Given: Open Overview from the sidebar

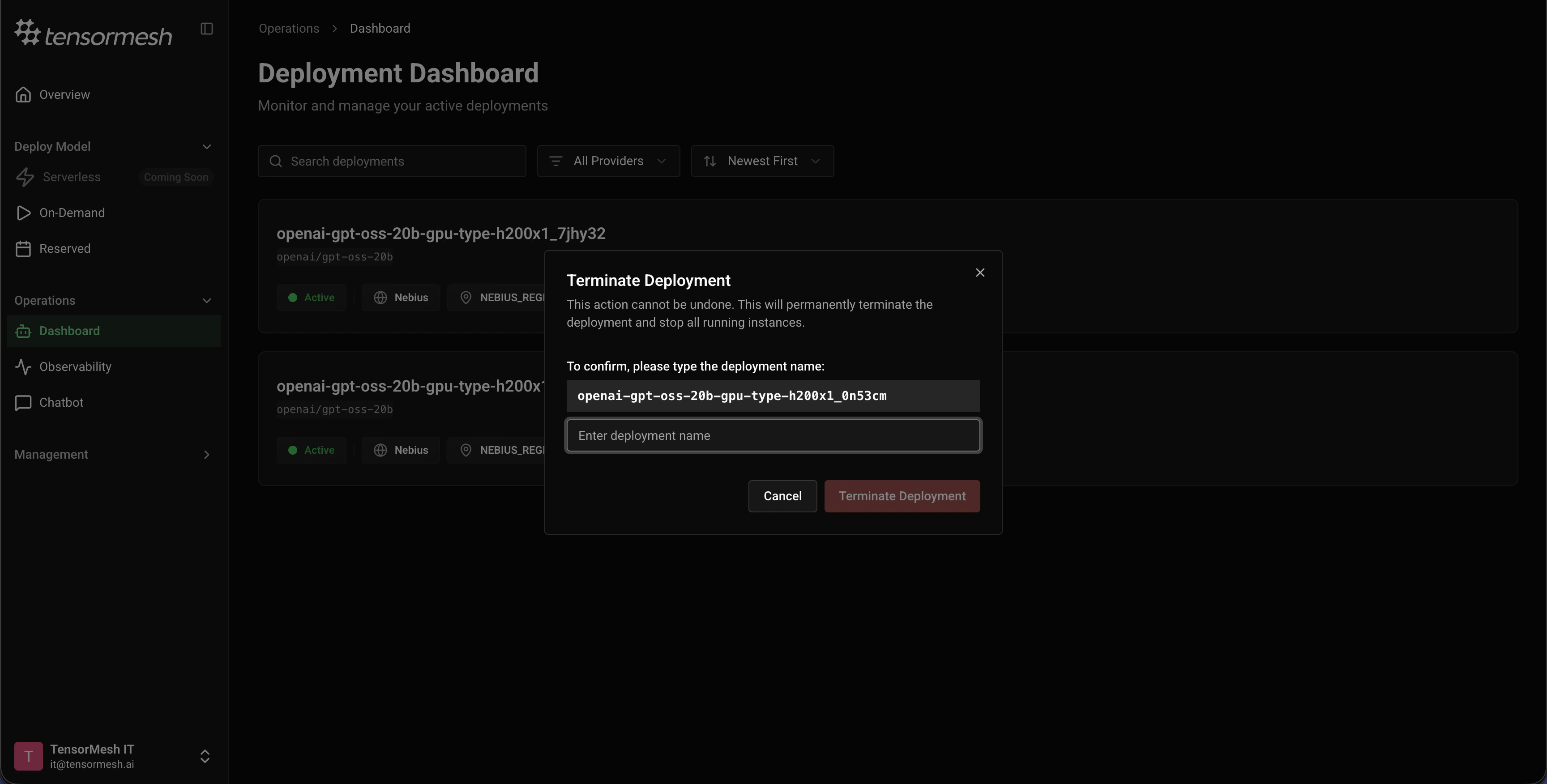Looking at the screenshot, I should point(64,95).
